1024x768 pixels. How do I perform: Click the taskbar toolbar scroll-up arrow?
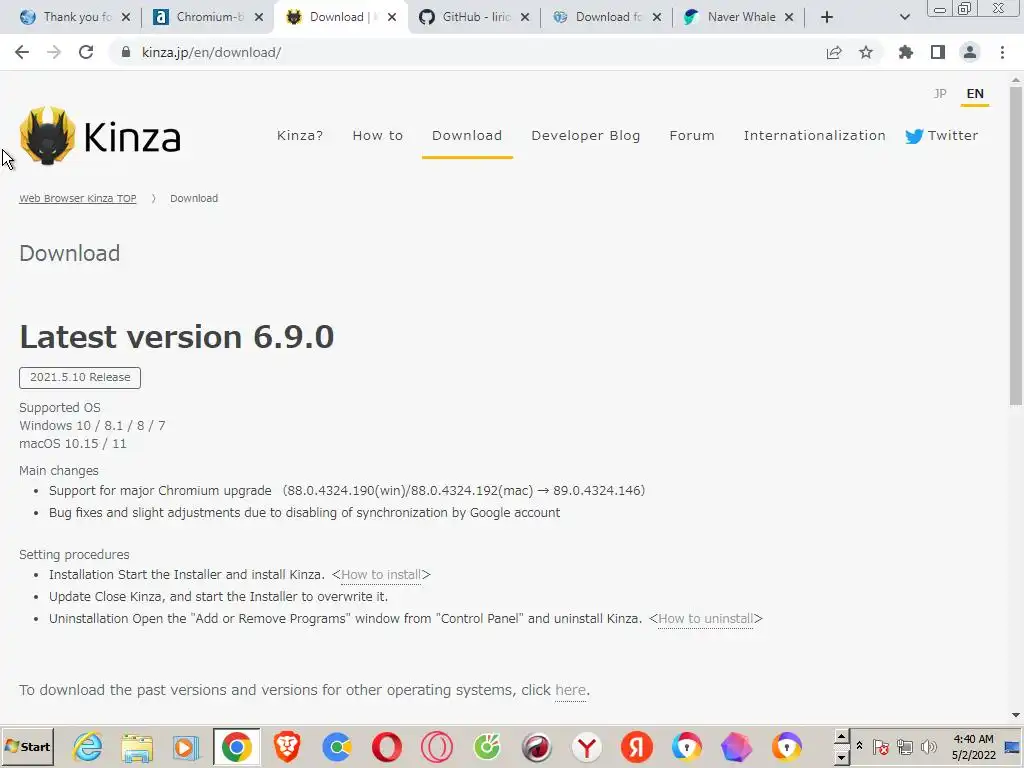point(842,737)
